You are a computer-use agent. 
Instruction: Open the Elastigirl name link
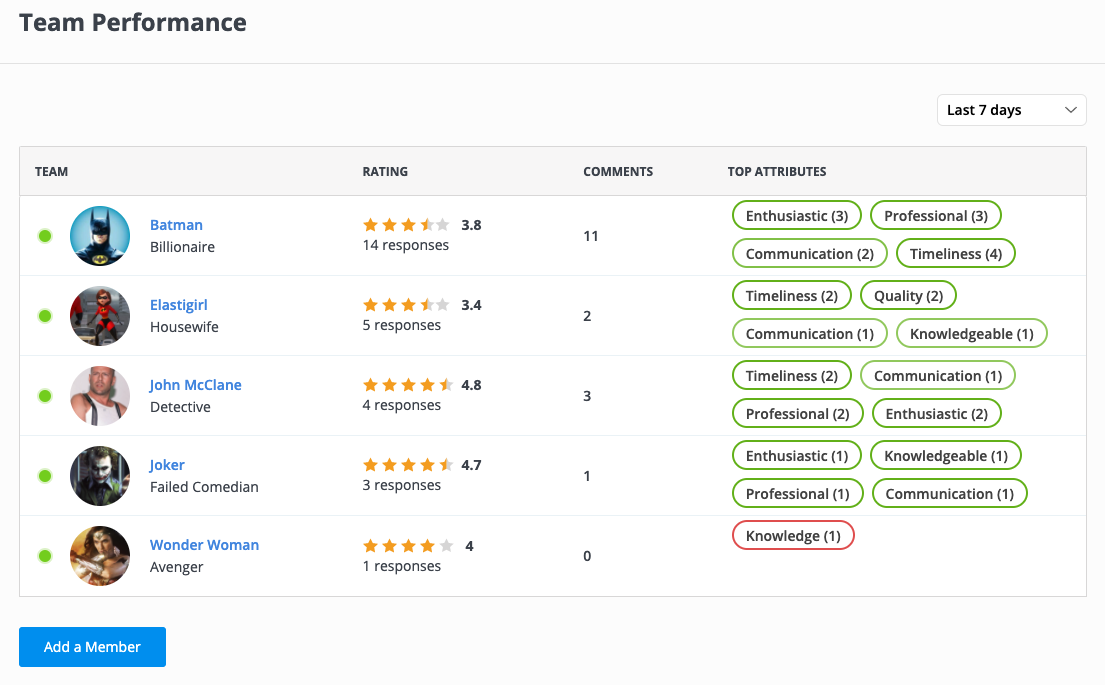[179, 305]
